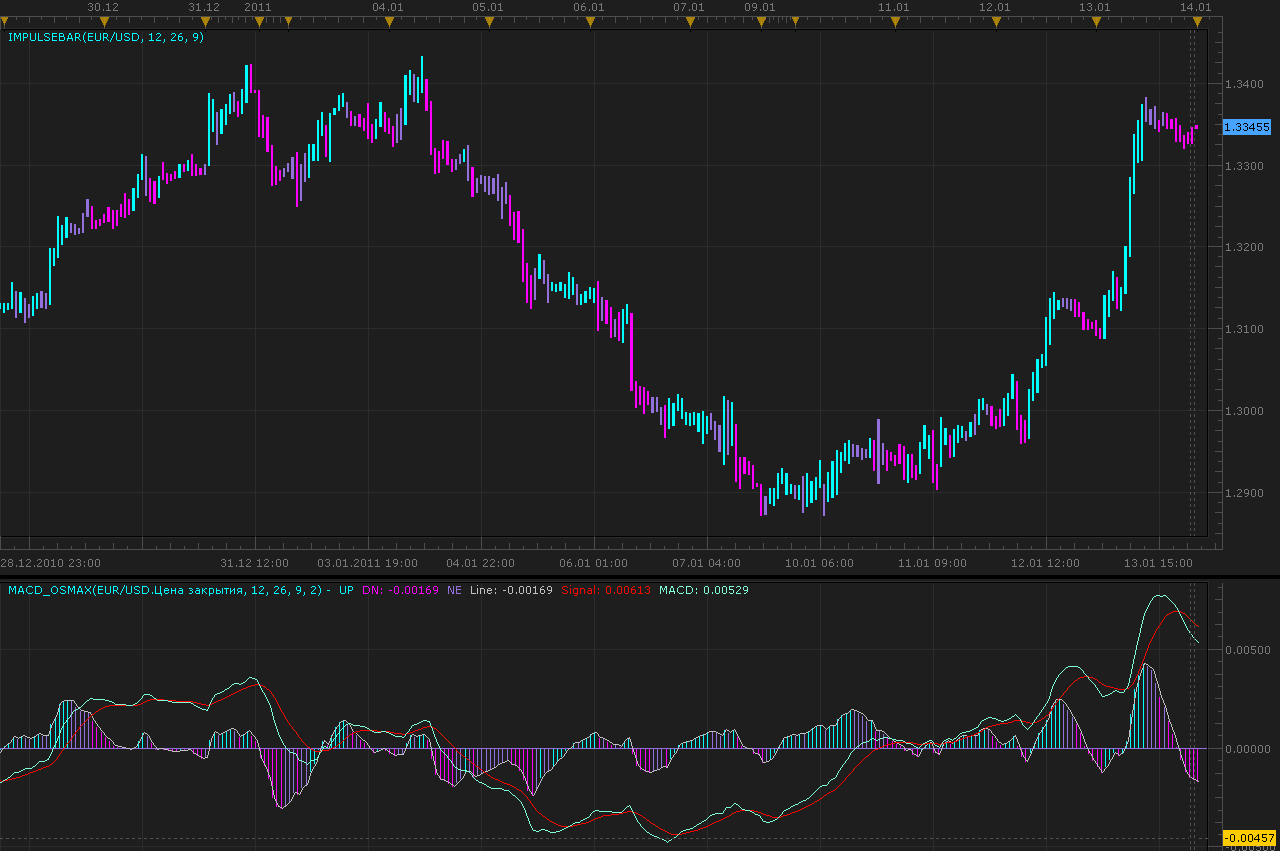Viewport: 1280px width, 851px height.
Task: Click the 1.3200 price axis label
Action: coord(1245,248)
